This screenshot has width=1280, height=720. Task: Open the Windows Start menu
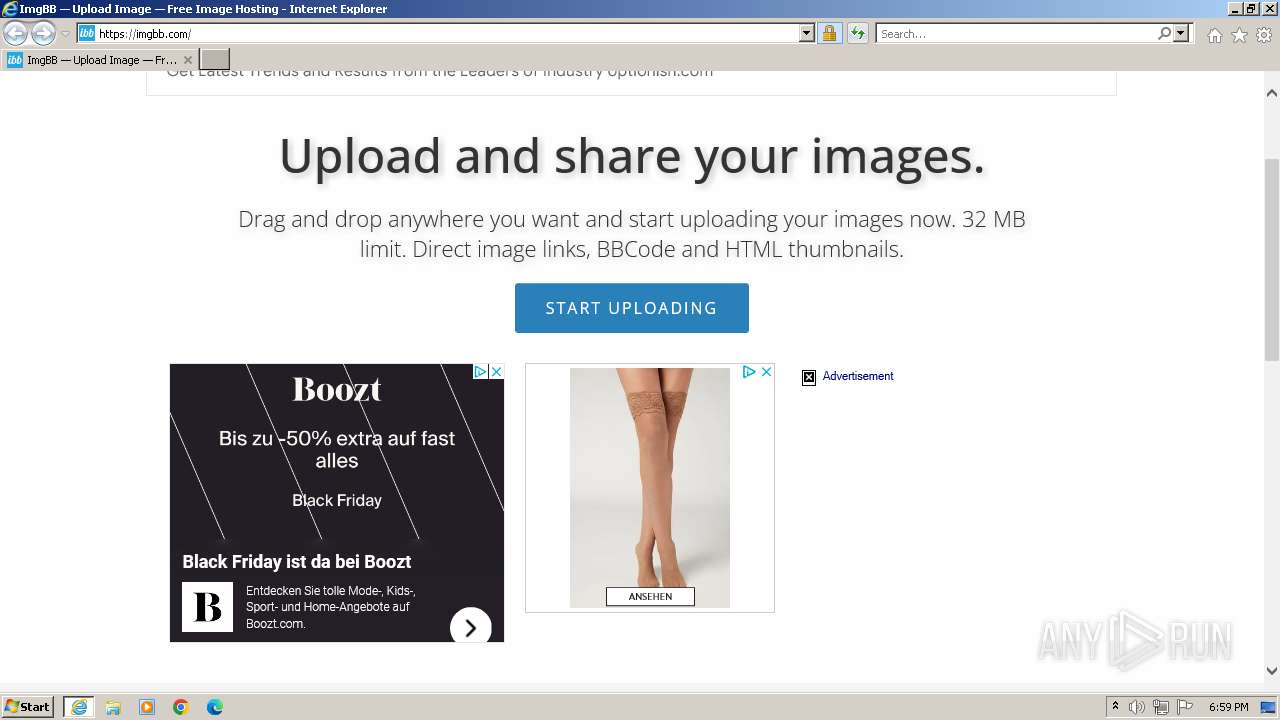(28, 706)
